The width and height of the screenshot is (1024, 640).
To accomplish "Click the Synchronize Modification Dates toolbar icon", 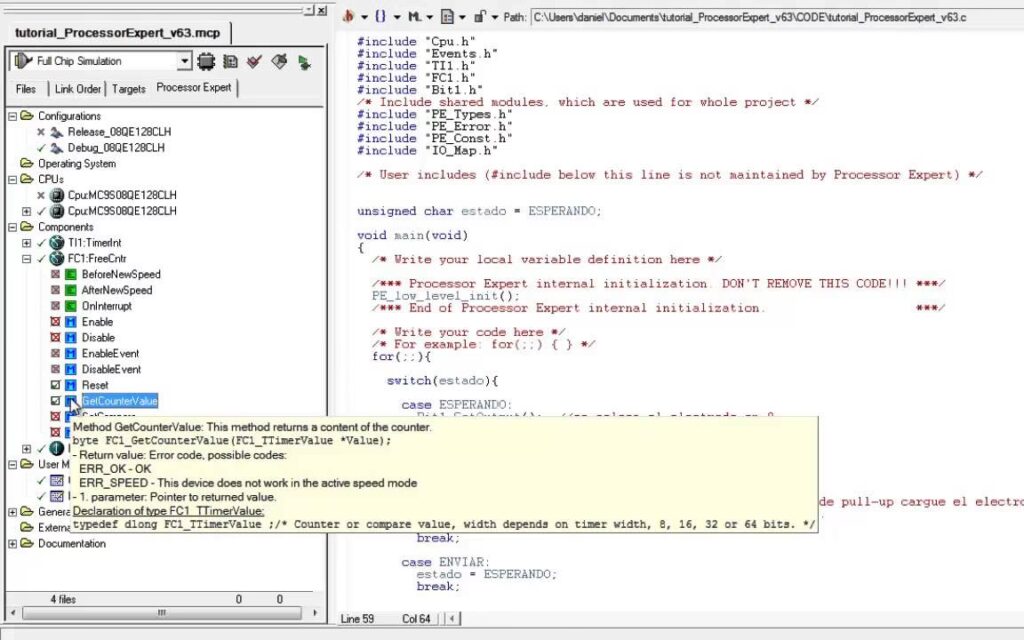I will pos(231,62).
